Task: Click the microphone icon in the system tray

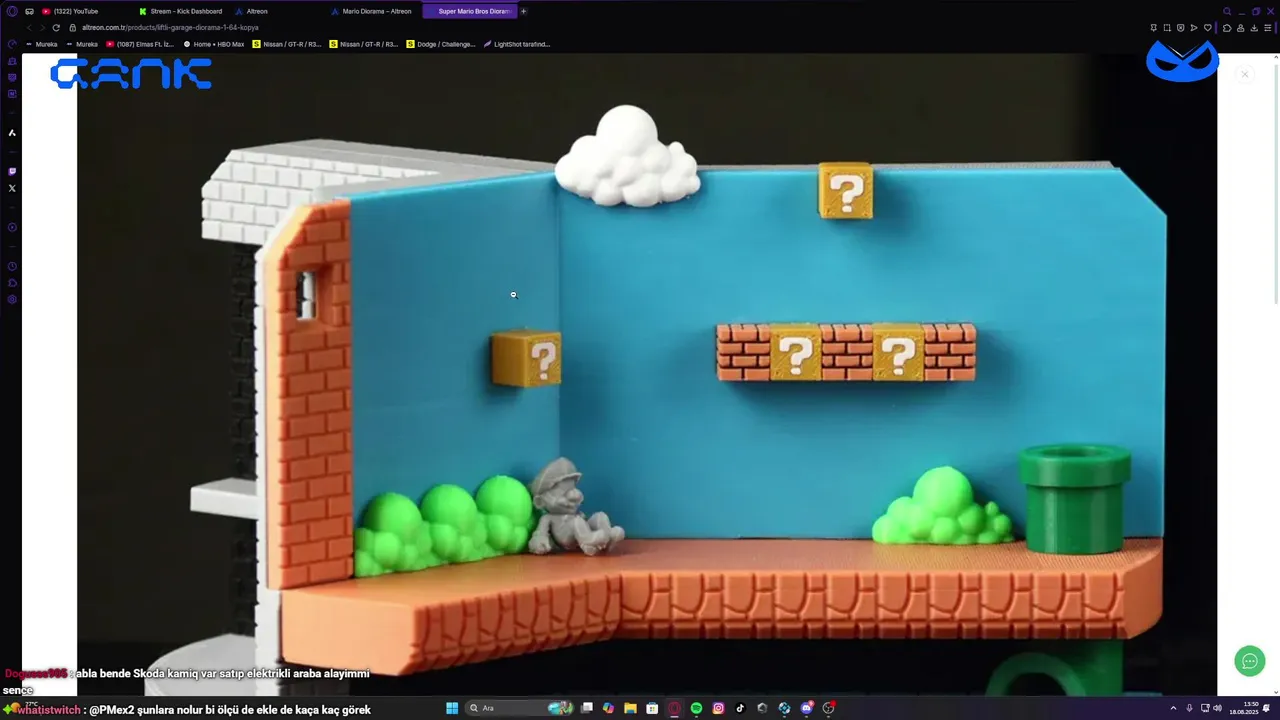Action: pos(1189,708)
